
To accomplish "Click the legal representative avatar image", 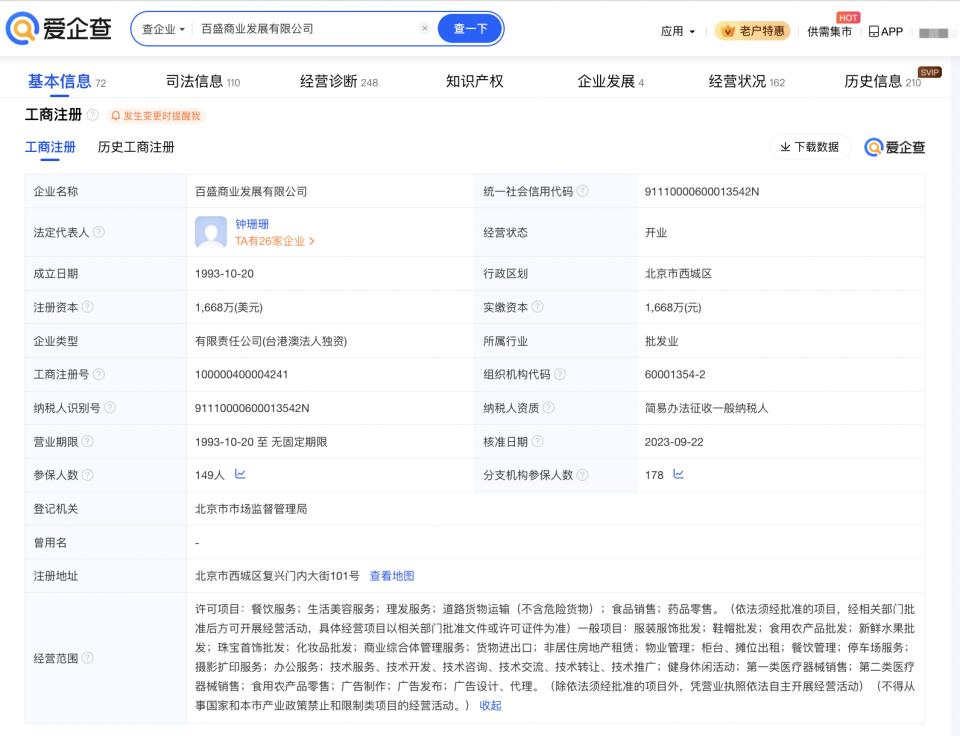I will tap(211, 232).
